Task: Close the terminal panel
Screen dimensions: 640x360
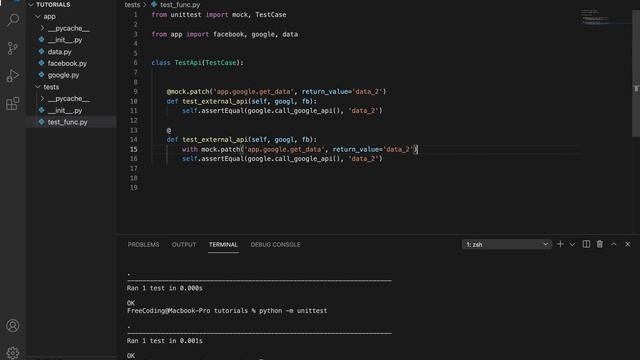Action: [x=628, y=244]
